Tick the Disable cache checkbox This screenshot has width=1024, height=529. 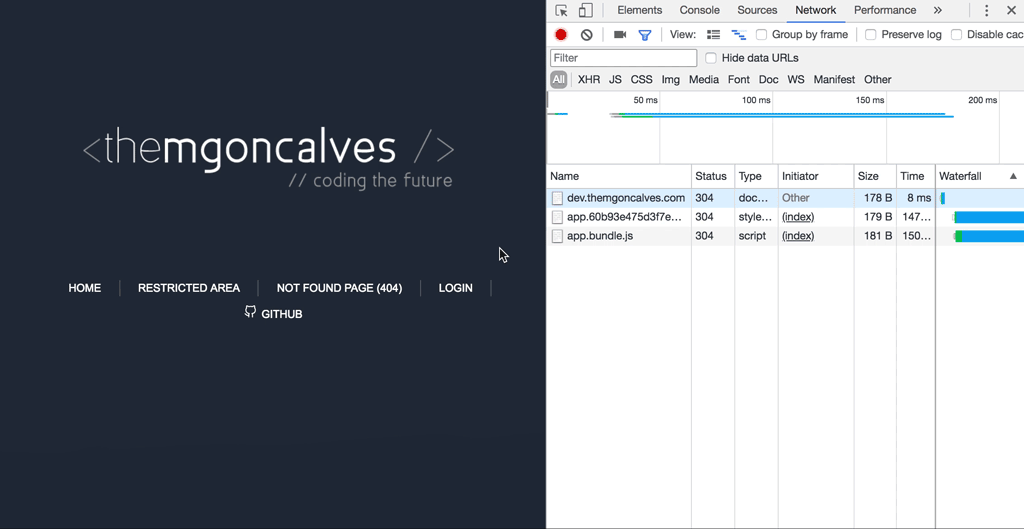[956, 35]
